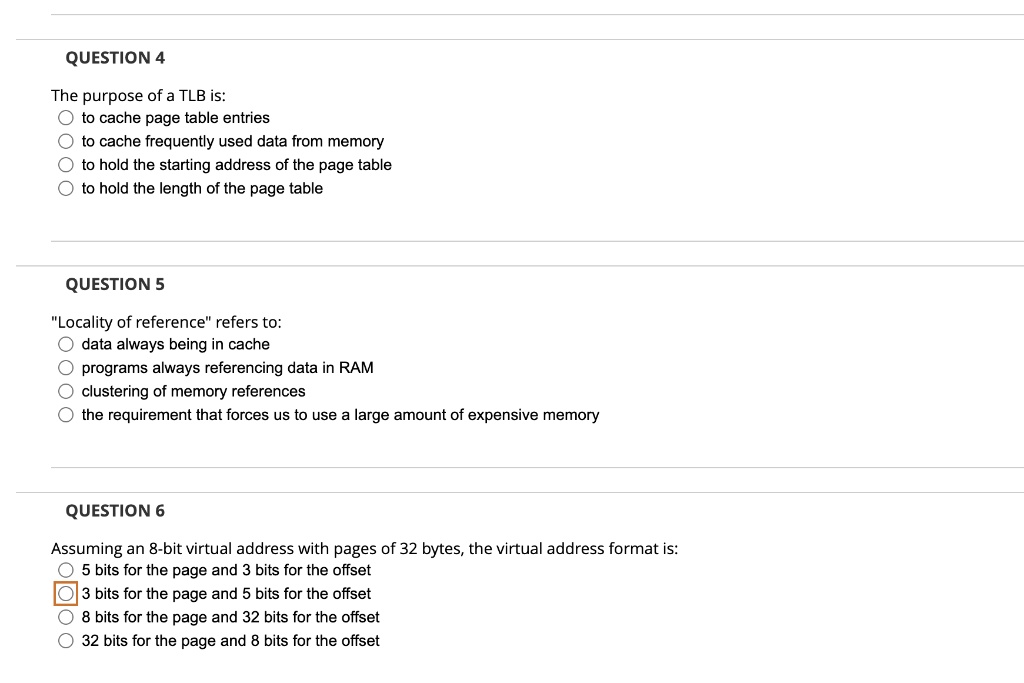Select "to cache frequently used data from memory"
Viewport: 1024px width, 683px height.
tap(65, 141)
